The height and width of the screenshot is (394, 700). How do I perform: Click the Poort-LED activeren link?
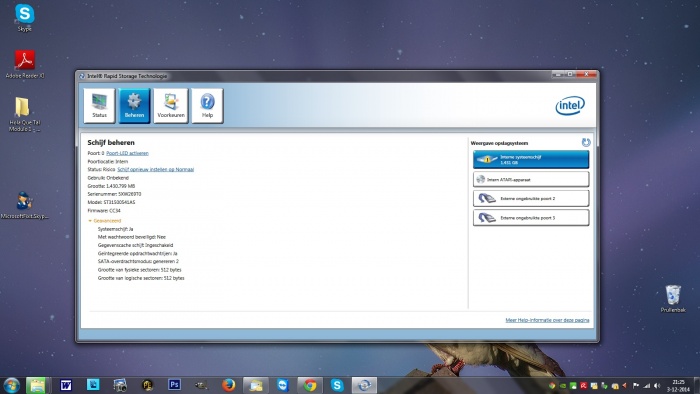click(127, 153)
